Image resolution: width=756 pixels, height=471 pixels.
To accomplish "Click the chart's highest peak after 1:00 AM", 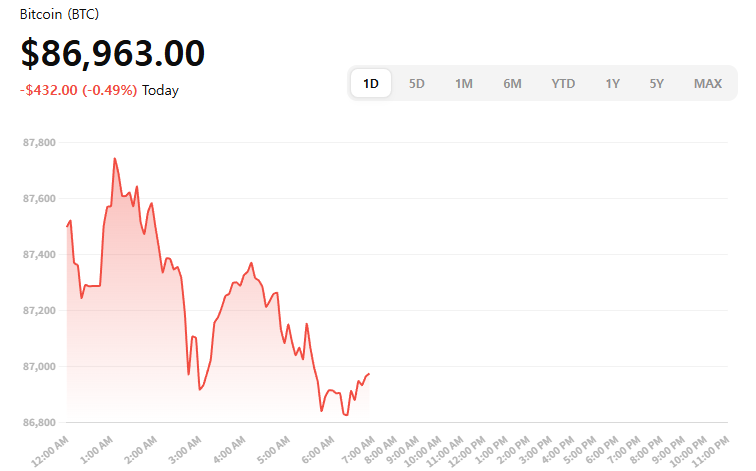I will tap(115, 158).
